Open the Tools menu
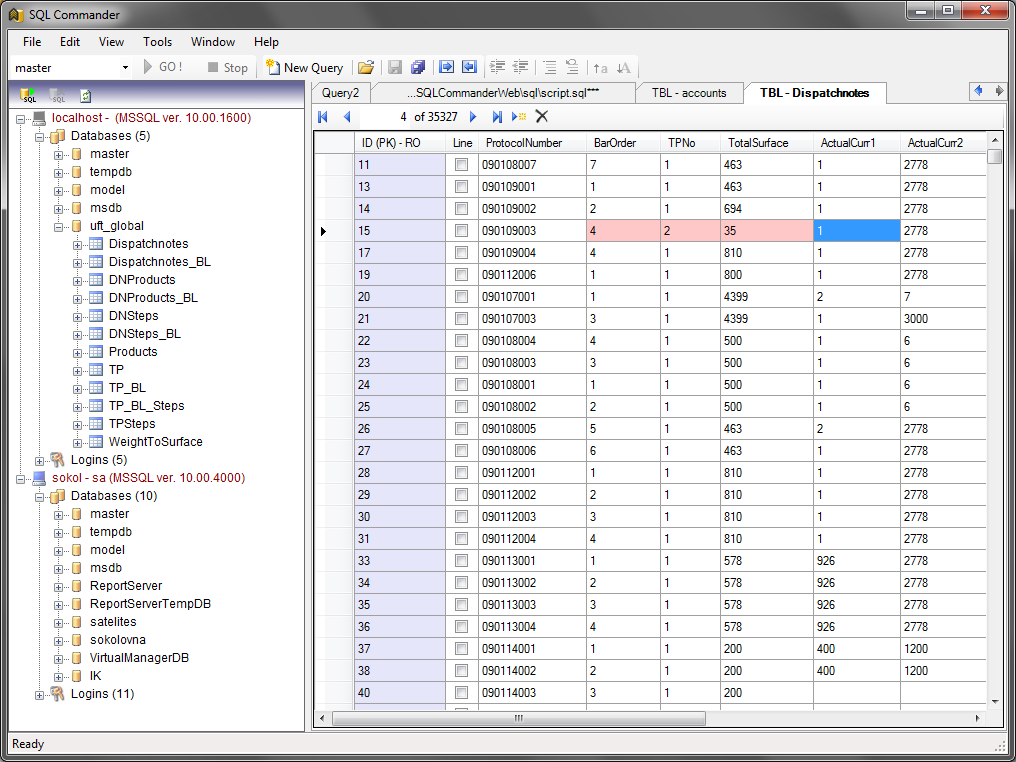 (x=157, y=42)
